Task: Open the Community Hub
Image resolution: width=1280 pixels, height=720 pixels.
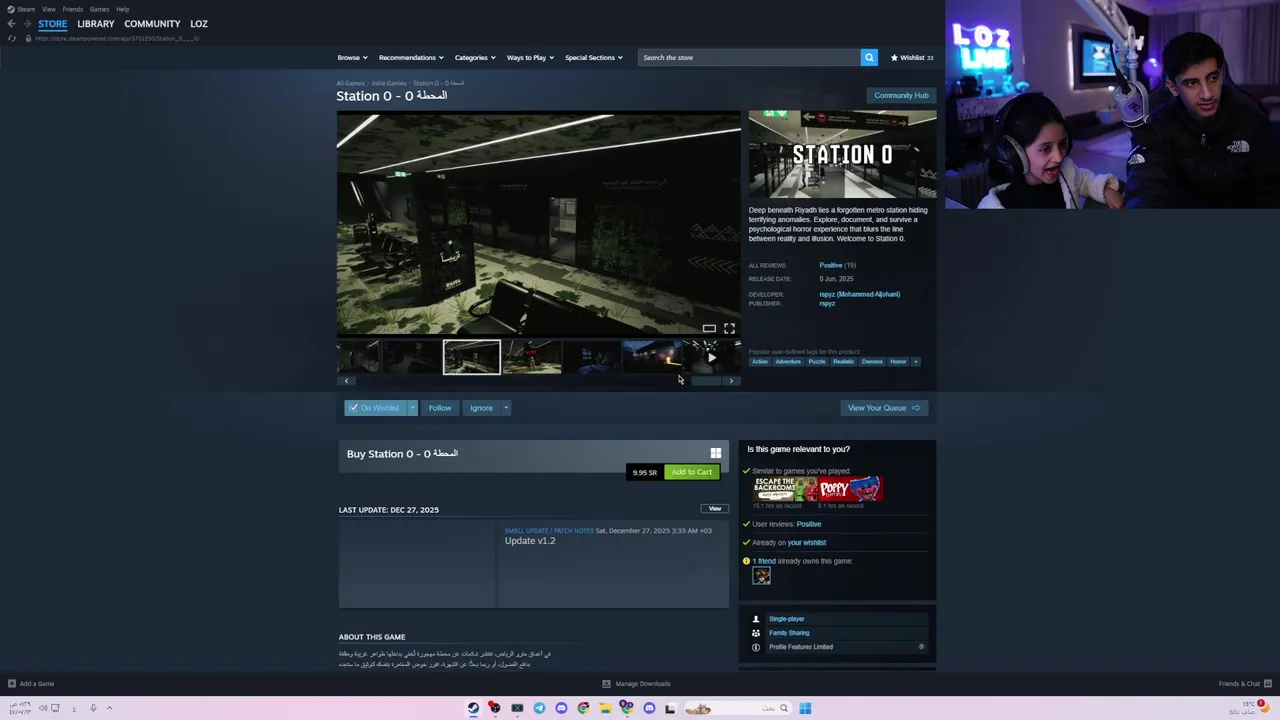Action: pos(901,95)
